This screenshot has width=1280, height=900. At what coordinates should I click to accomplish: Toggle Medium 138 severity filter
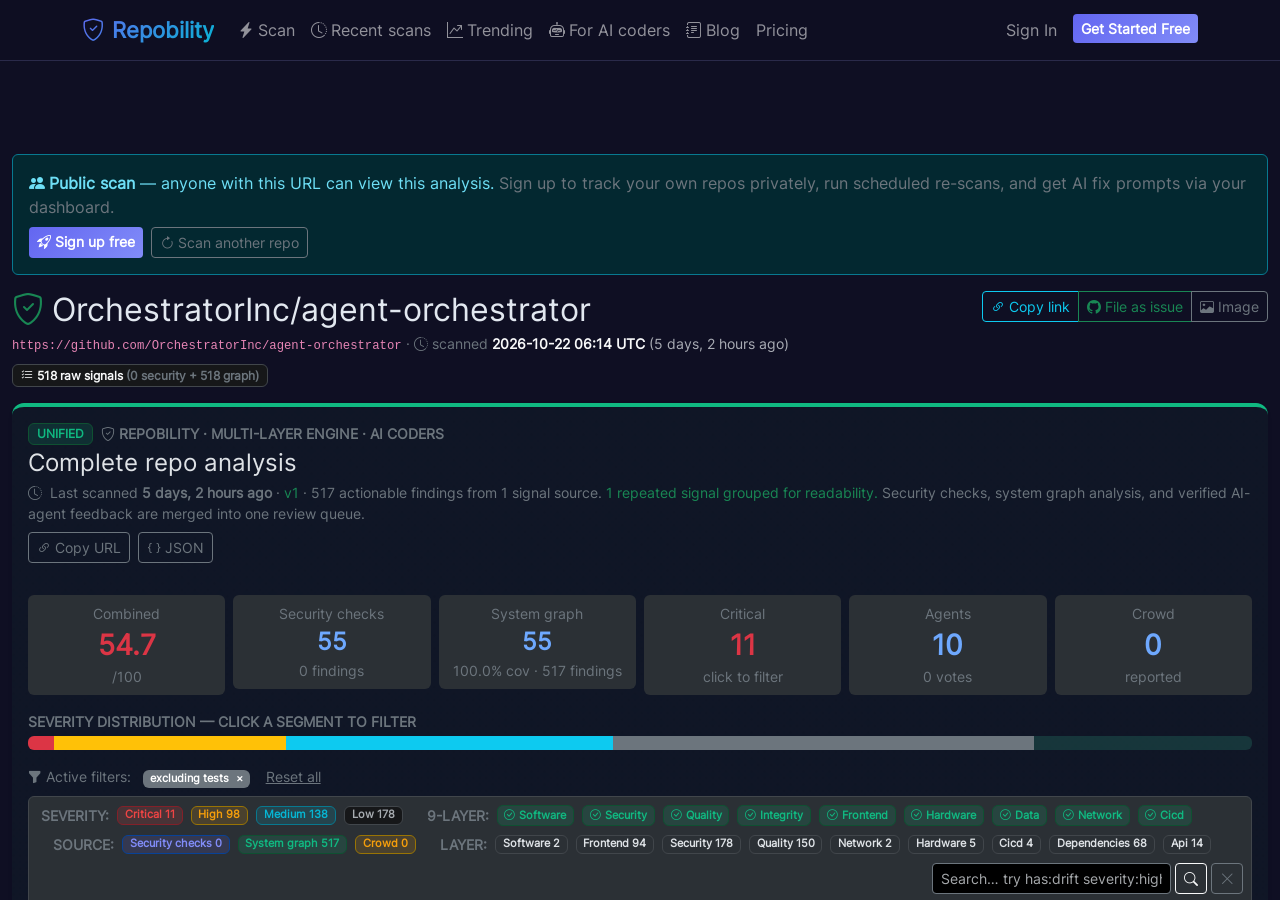tap(296, 815)
